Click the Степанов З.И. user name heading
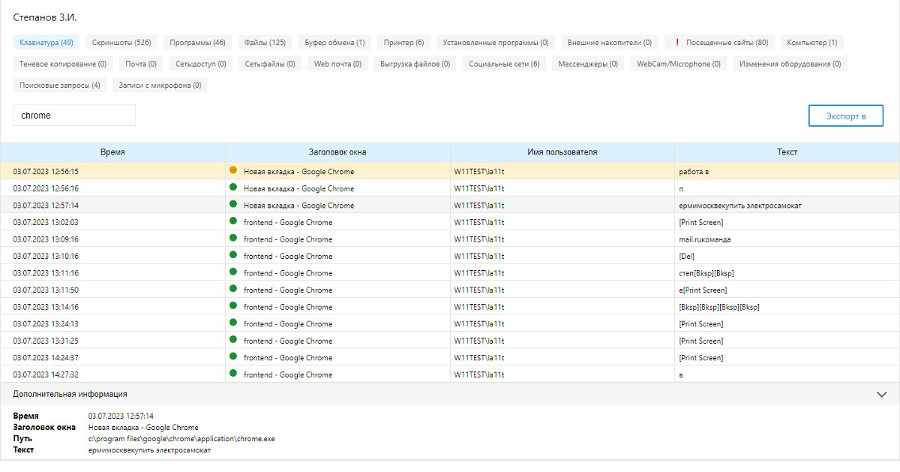Screen dimensions: 900x472 coord(45,18)
